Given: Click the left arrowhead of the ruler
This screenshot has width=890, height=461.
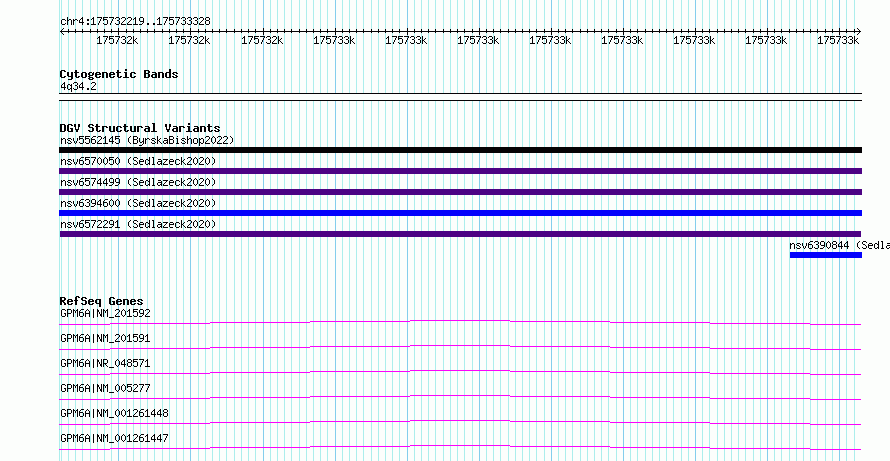Looking at the screenshot, I should pyautogui.click(x=62, y=32).
